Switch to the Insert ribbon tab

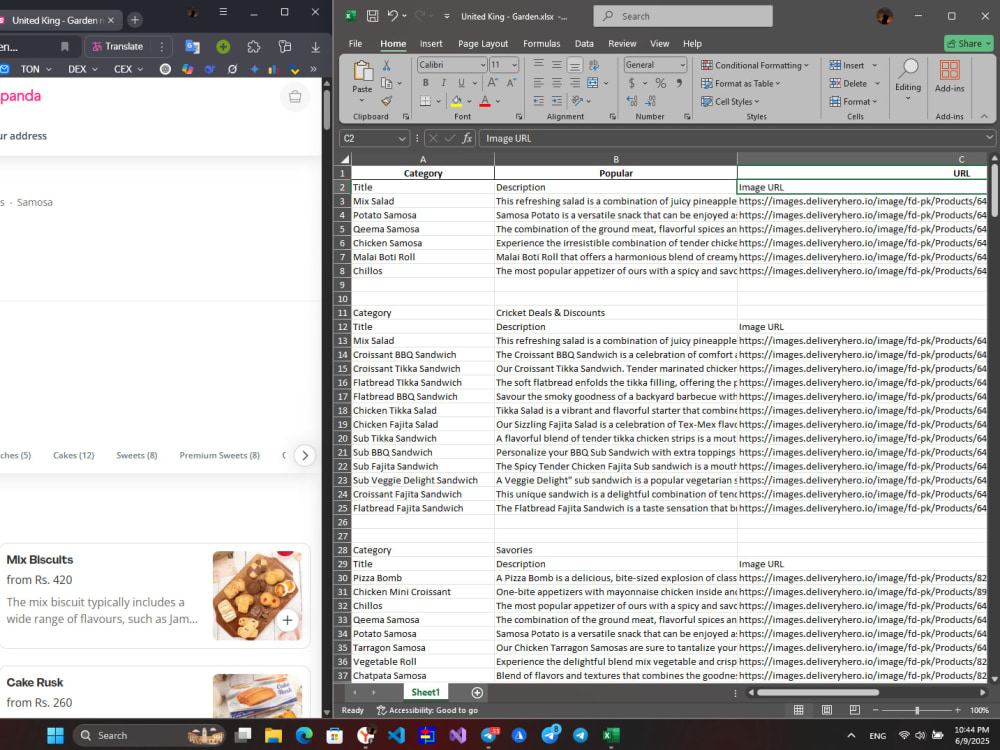(x=430, y=43)
